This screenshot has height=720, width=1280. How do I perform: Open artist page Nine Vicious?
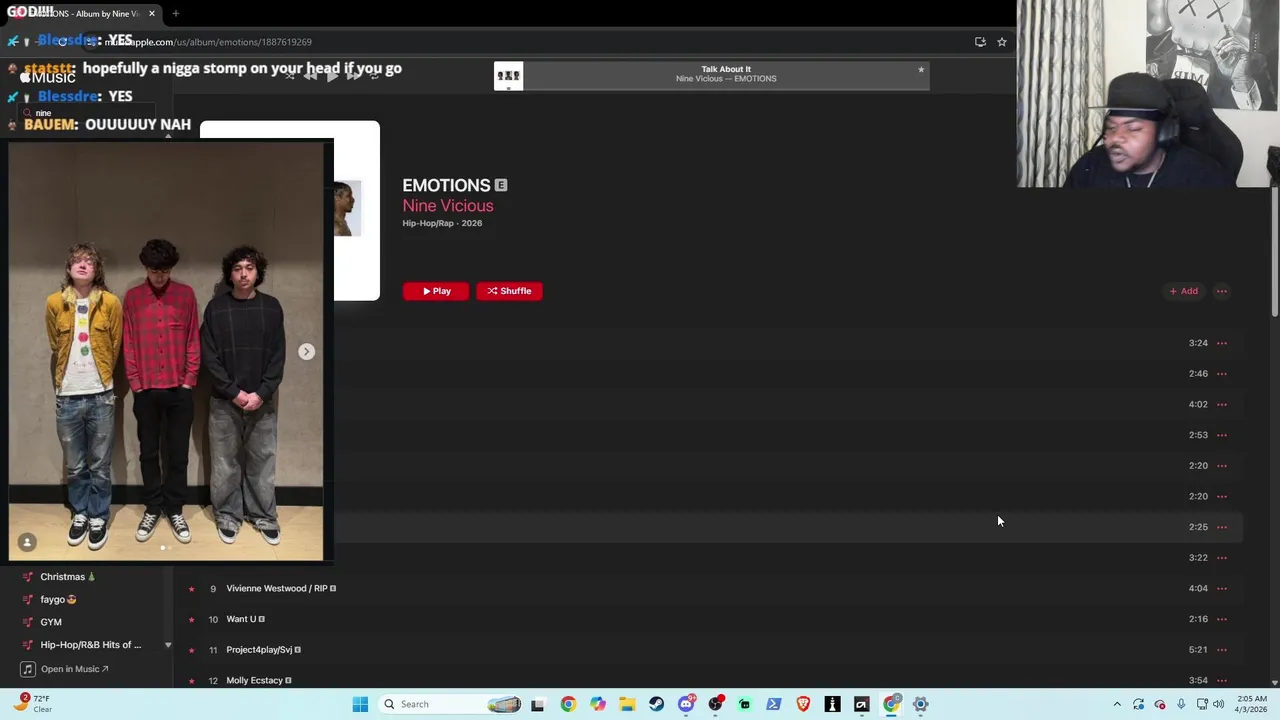click(x=448, y=206)
